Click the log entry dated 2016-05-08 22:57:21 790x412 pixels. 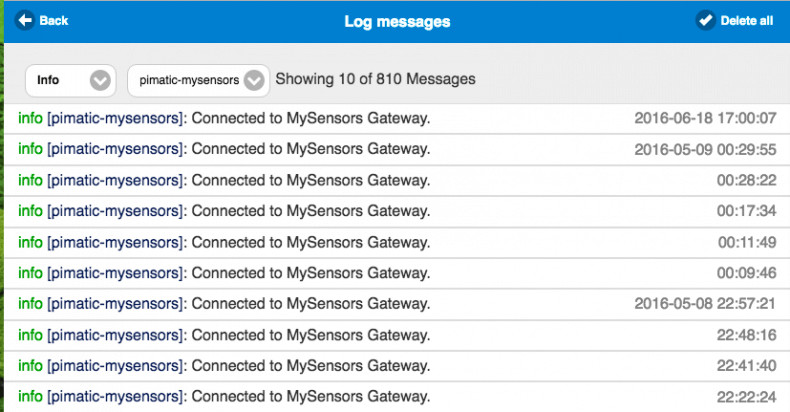point(397,304)
